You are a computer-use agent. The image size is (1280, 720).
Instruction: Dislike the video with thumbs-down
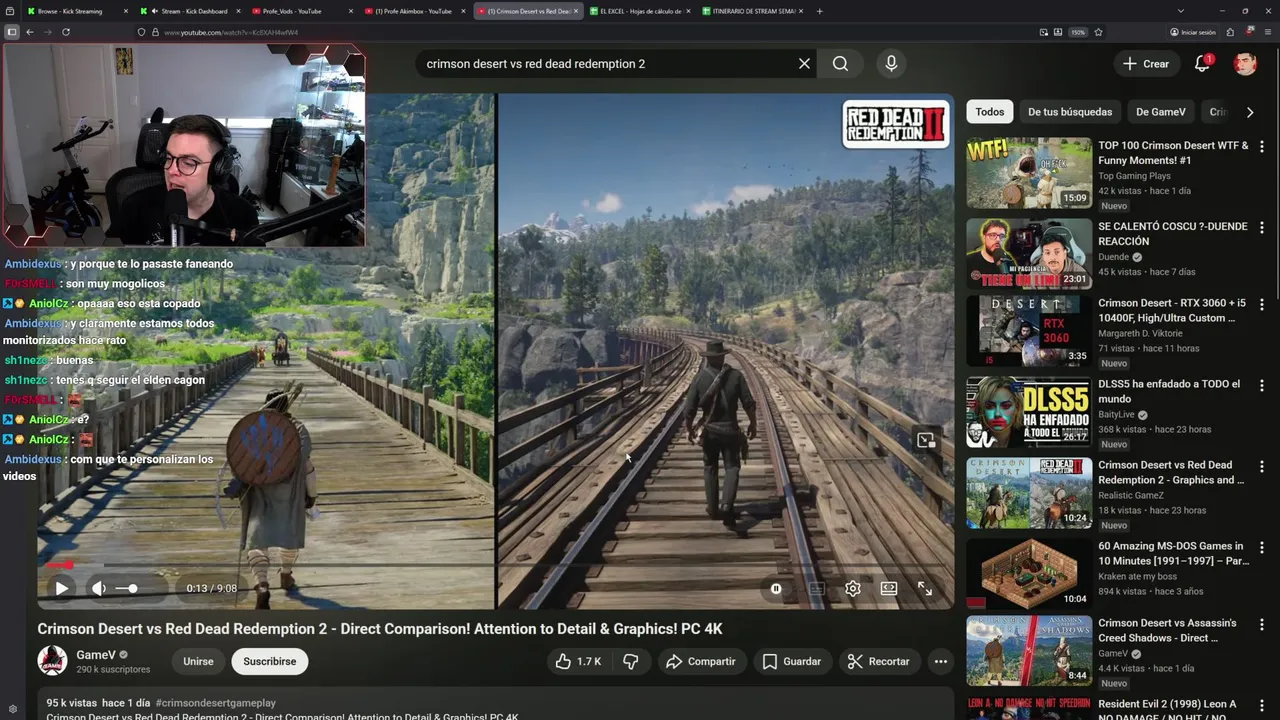click(x=630, y=661)
